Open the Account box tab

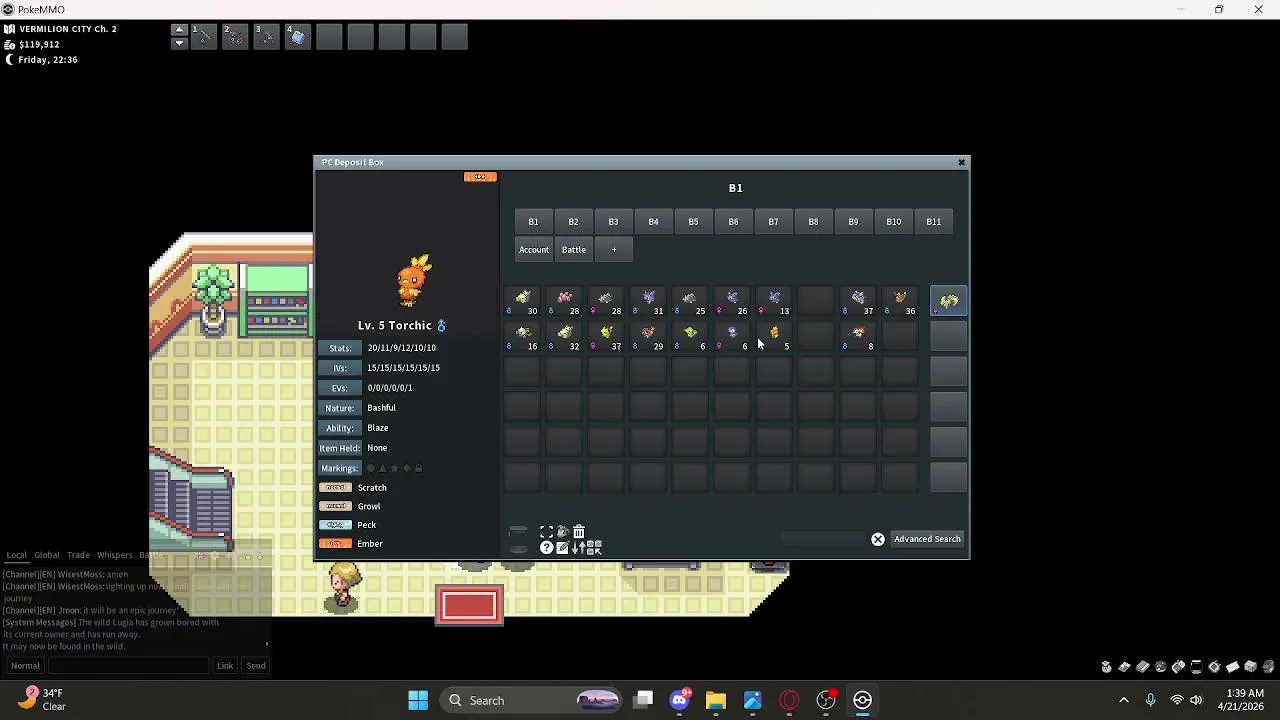(x=534, y=250)
